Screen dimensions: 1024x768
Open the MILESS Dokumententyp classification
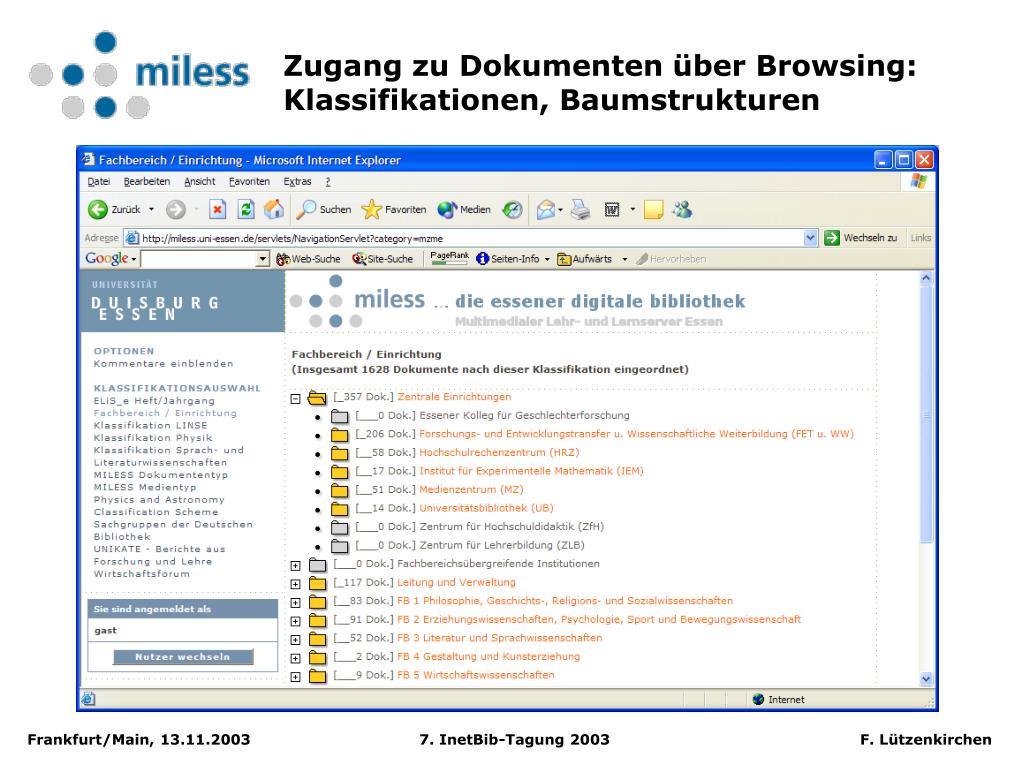coord(161,475)
